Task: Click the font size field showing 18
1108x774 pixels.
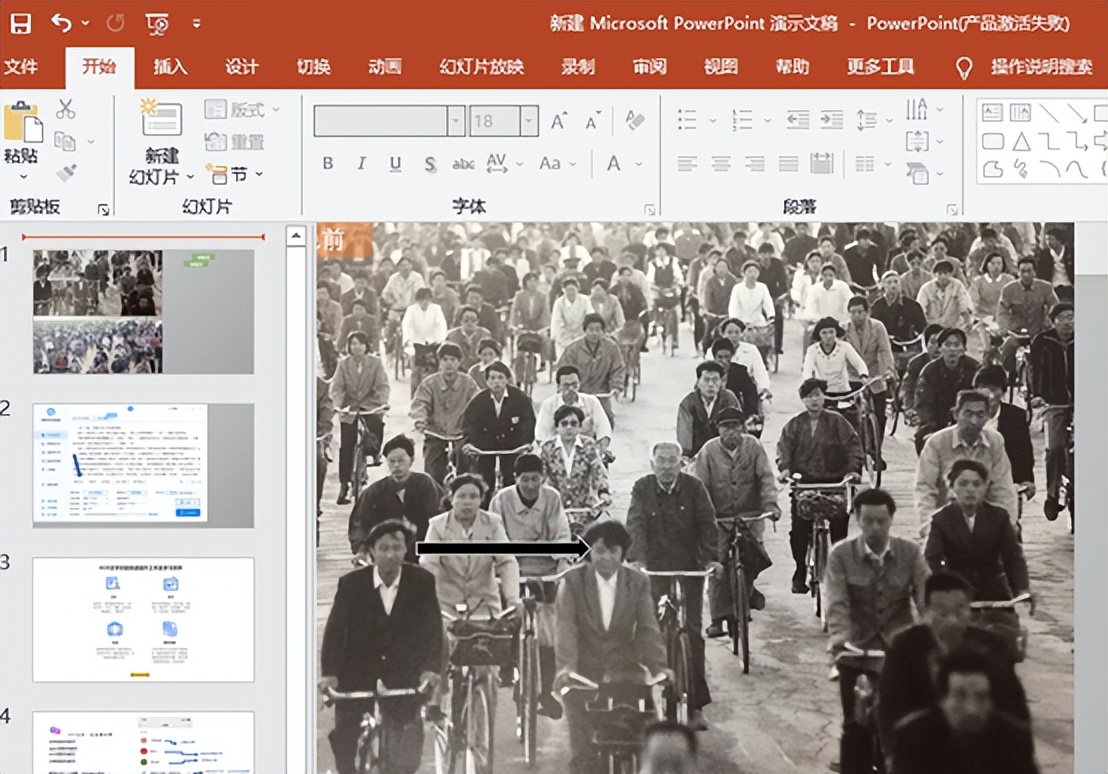Action: [x=494, y=121]
